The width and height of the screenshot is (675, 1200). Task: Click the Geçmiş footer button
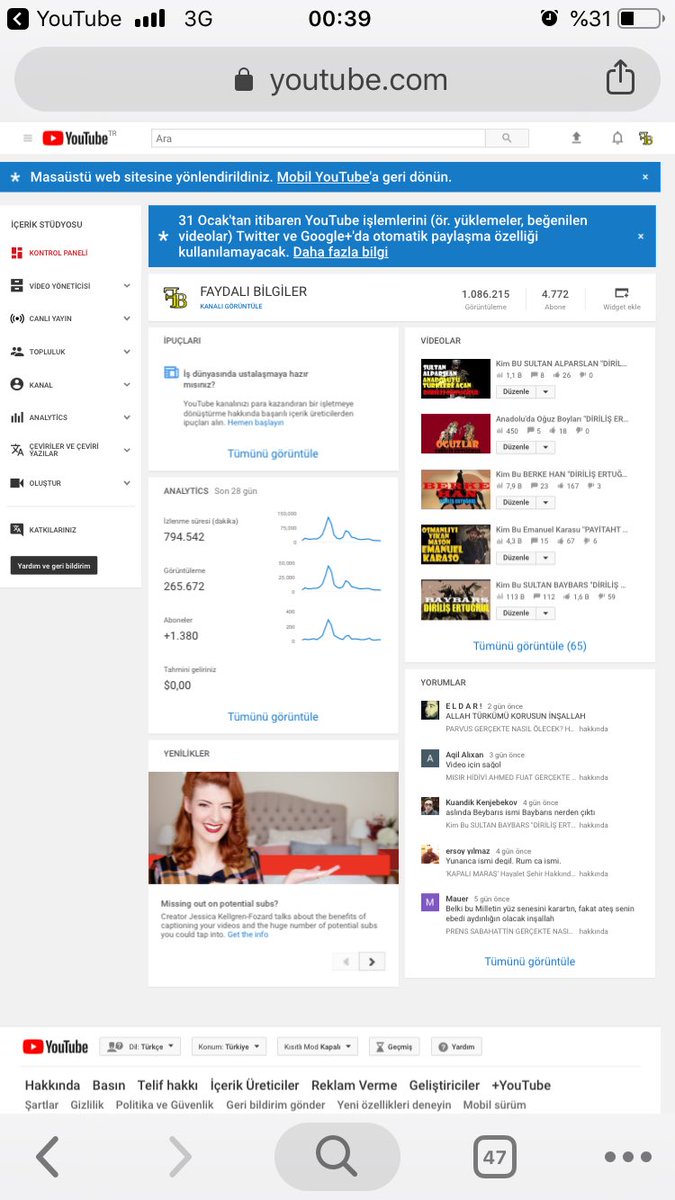pyautogui.click(x=394, y=1047)
